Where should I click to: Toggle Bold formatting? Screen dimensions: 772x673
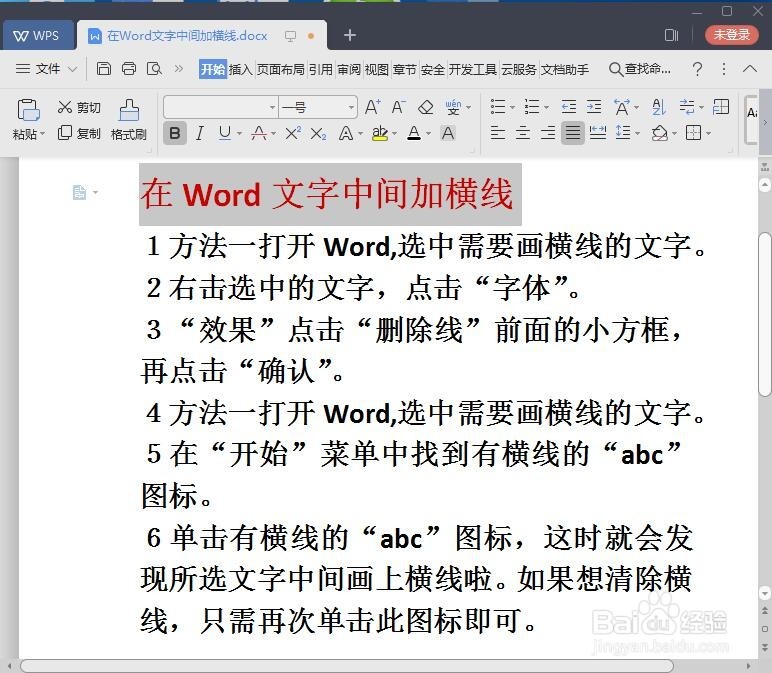[x=175, y=133]
